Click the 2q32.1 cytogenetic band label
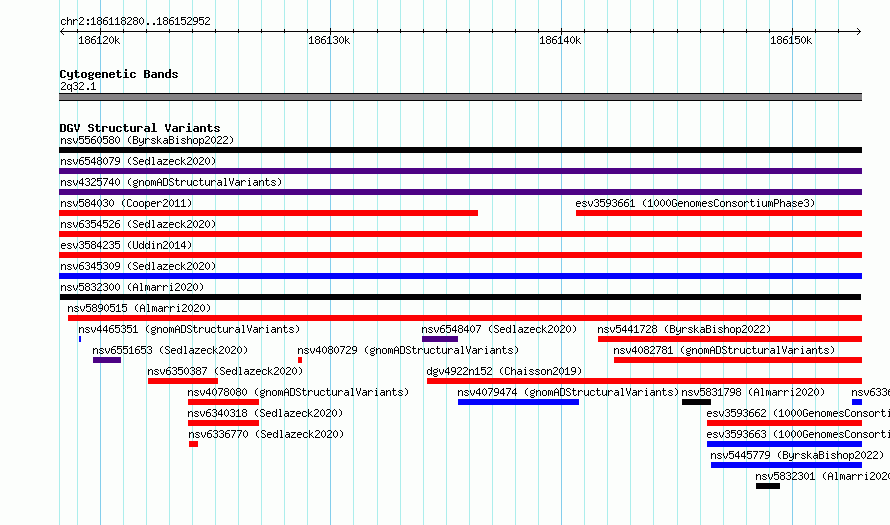The height and width of the screenshot is (525, 890). coord(78,86)
